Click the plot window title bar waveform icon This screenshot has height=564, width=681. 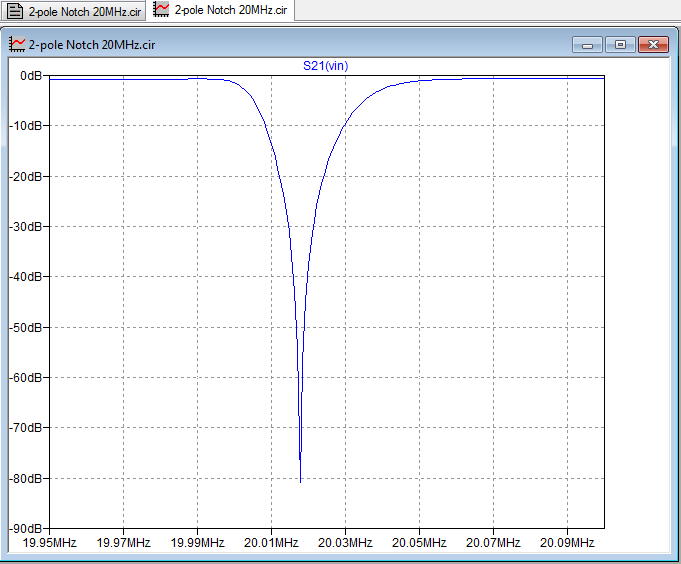pos(17,44)
